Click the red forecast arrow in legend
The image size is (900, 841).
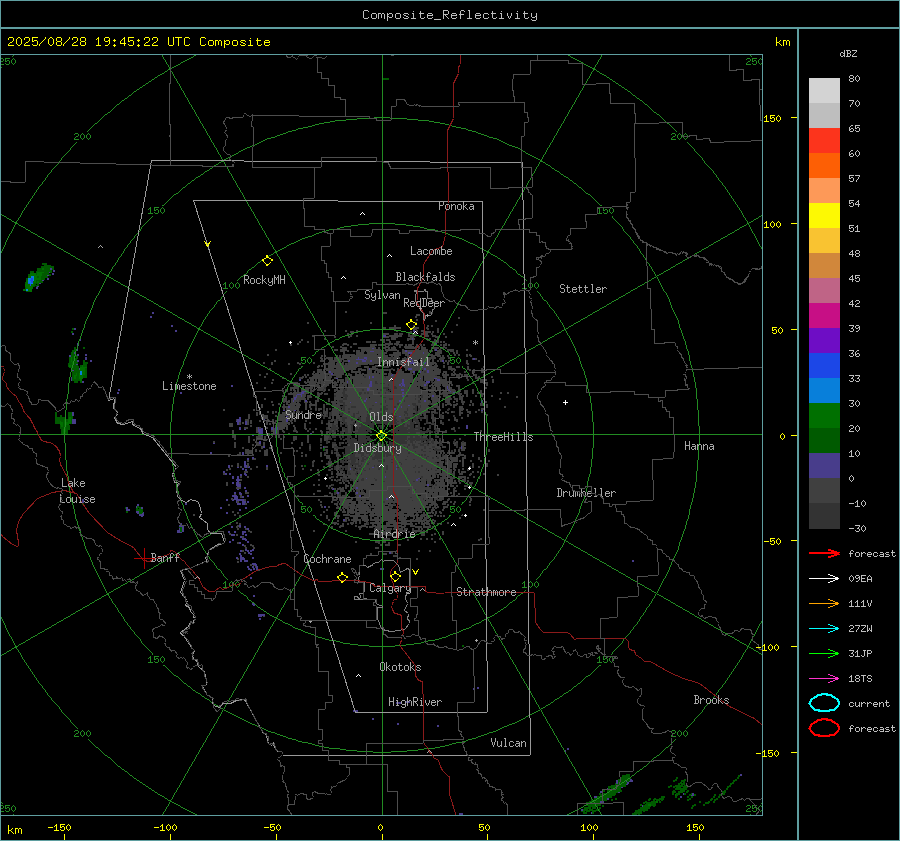824,553
